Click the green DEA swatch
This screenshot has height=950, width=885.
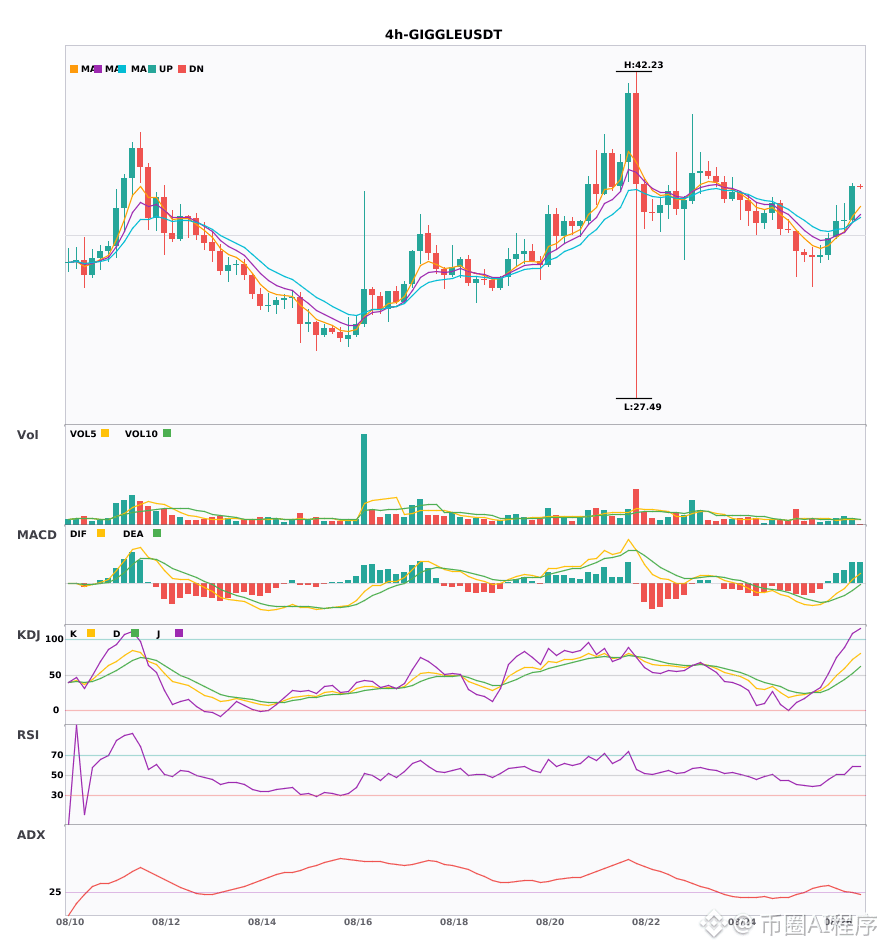coord(157,533)
